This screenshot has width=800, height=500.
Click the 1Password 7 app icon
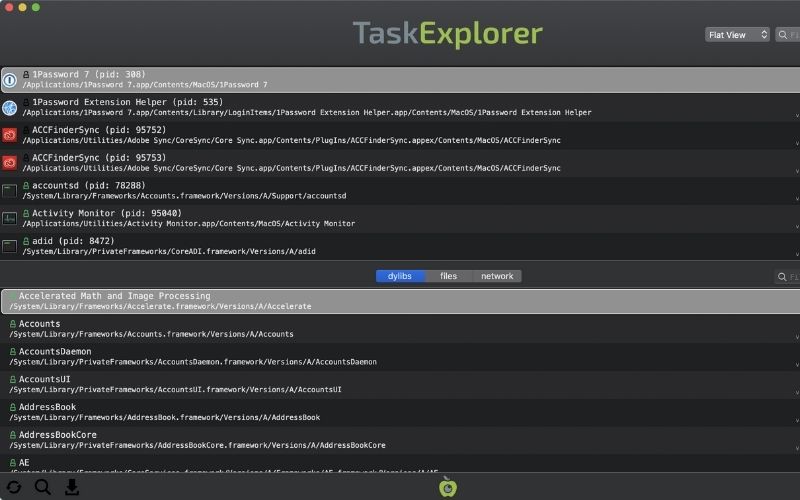10,80
